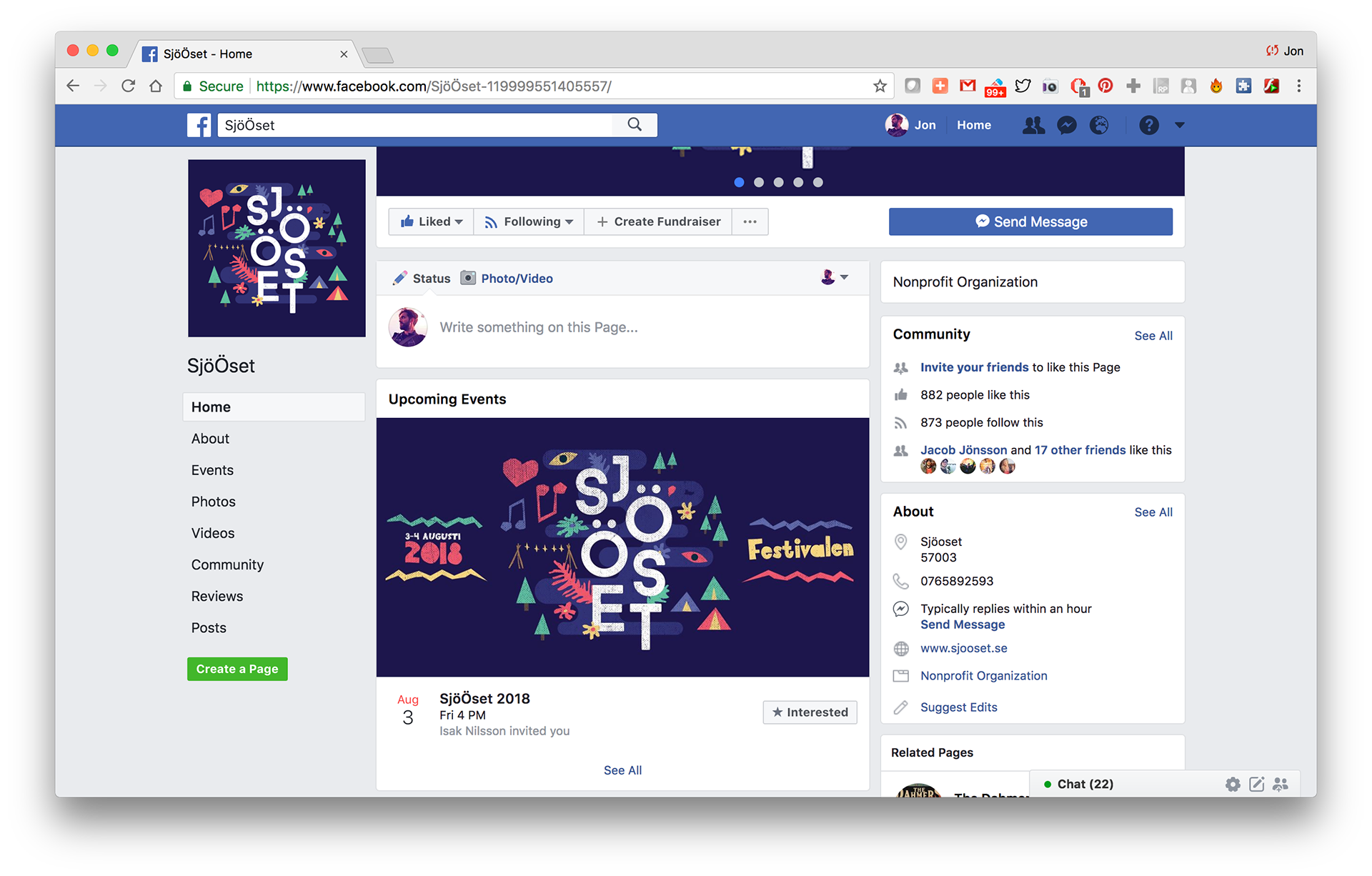Click the browser back arrow

click(73, 86)
